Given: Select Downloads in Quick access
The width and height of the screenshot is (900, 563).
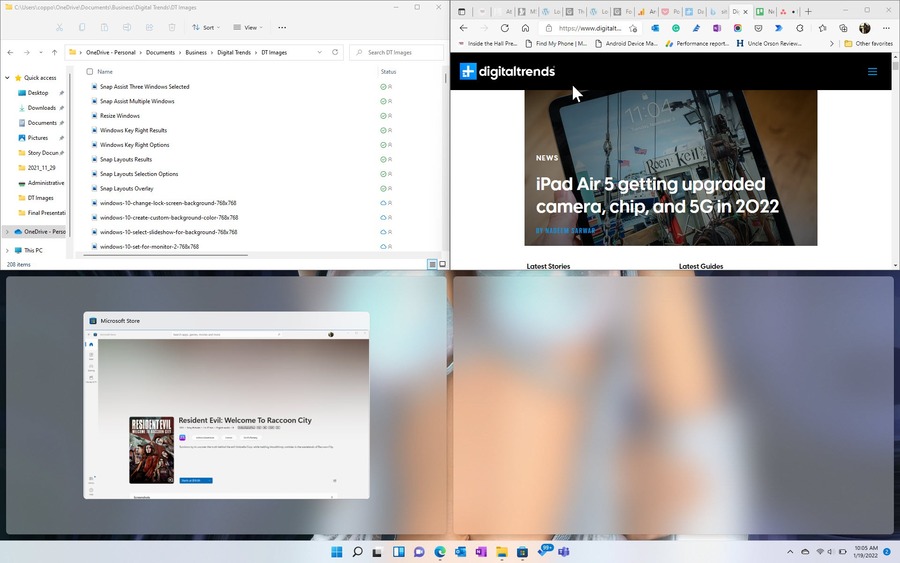Looking at the screenshot, I should pos(41,108).
